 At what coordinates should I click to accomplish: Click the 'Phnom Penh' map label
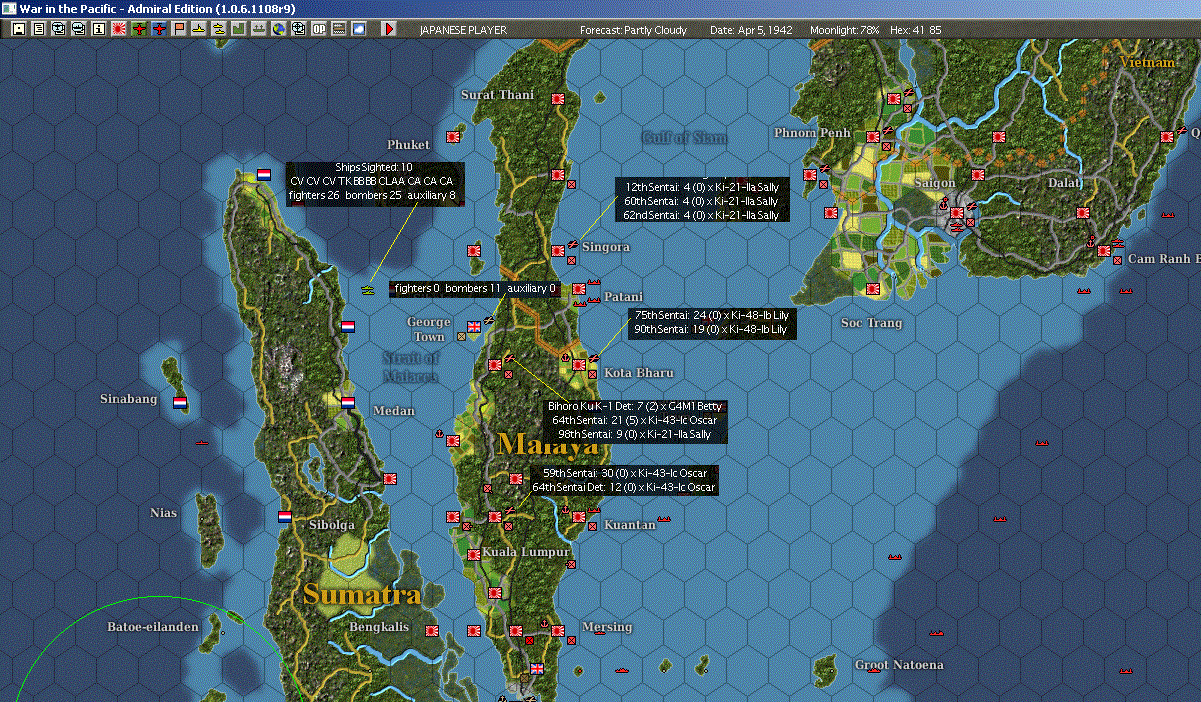tap(812, 133)
